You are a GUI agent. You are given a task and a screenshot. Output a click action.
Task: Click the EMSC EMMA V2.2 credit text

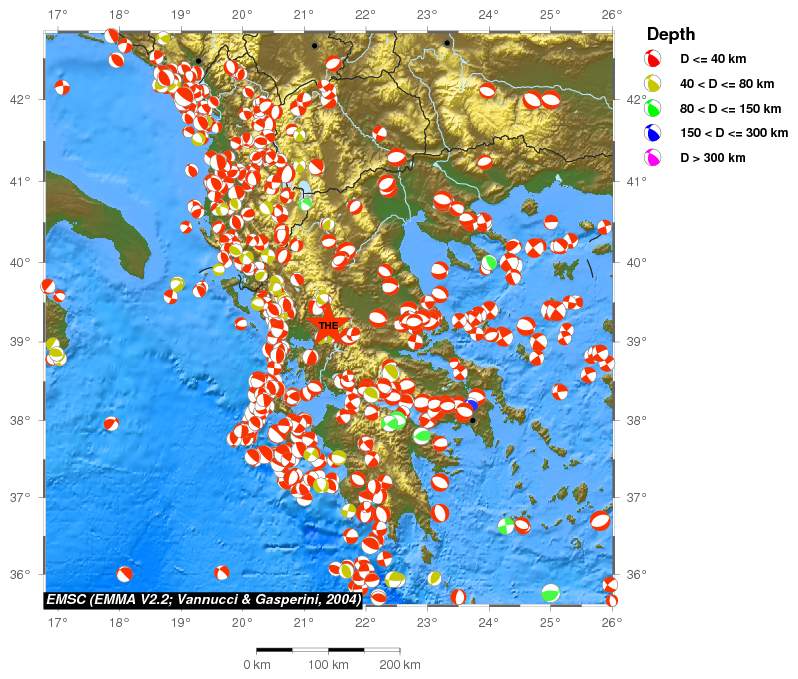(203, 600)
